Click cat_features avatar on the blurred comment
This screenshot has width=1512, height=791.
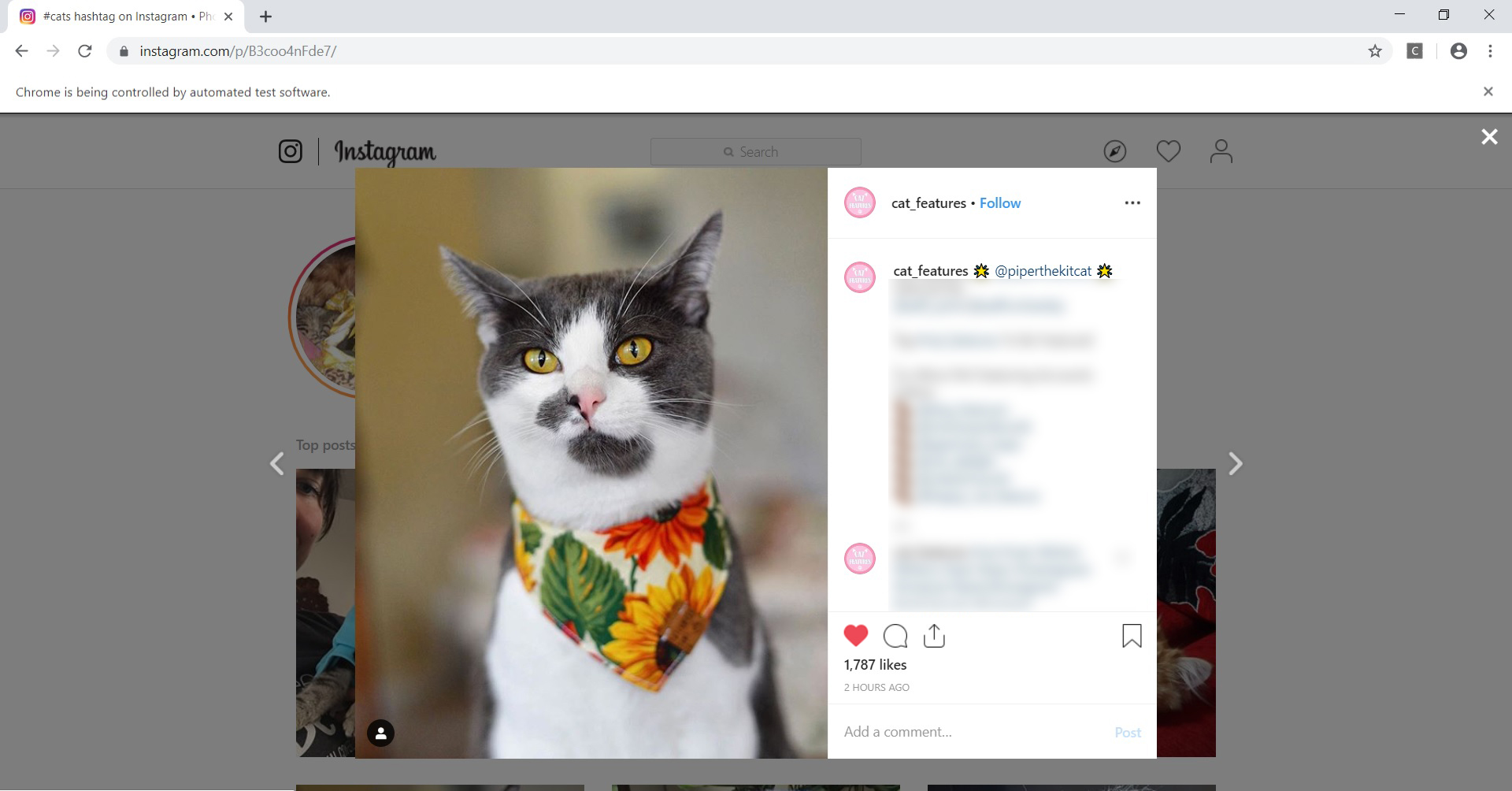click(860, 559)
